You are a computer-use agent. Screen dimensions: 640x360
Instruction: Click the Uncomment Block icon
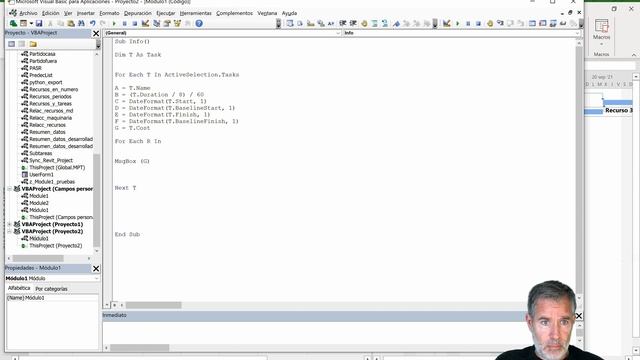click(x=385, y=23)
